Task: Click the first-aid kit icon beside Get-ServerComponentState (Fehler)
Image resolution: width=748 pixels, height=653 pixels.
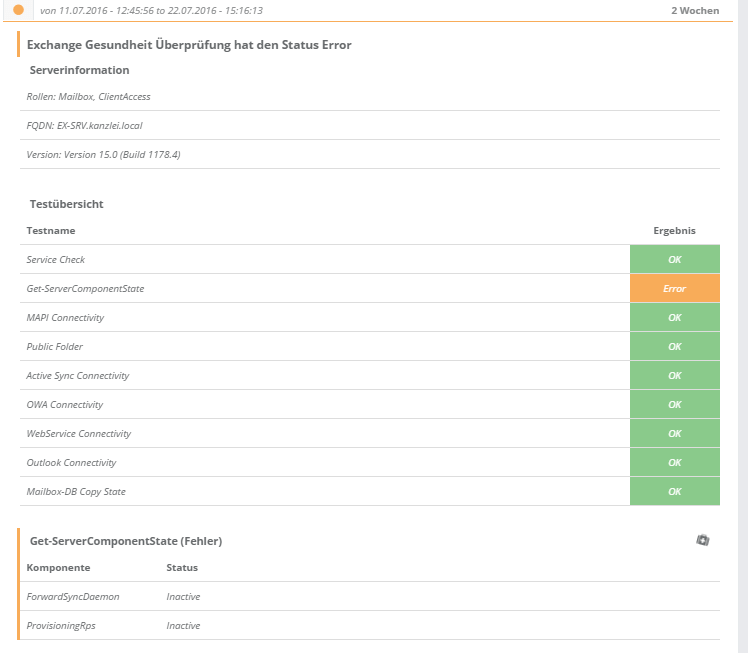Action: point(703,540)
